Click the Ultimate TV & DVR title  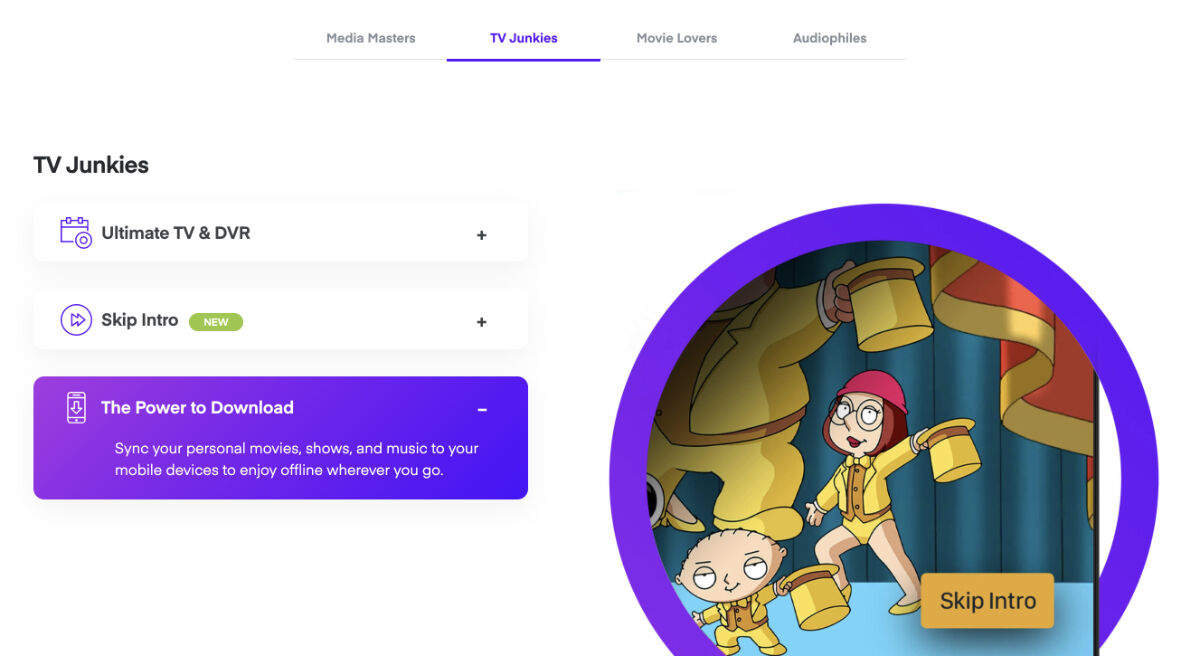176,233
